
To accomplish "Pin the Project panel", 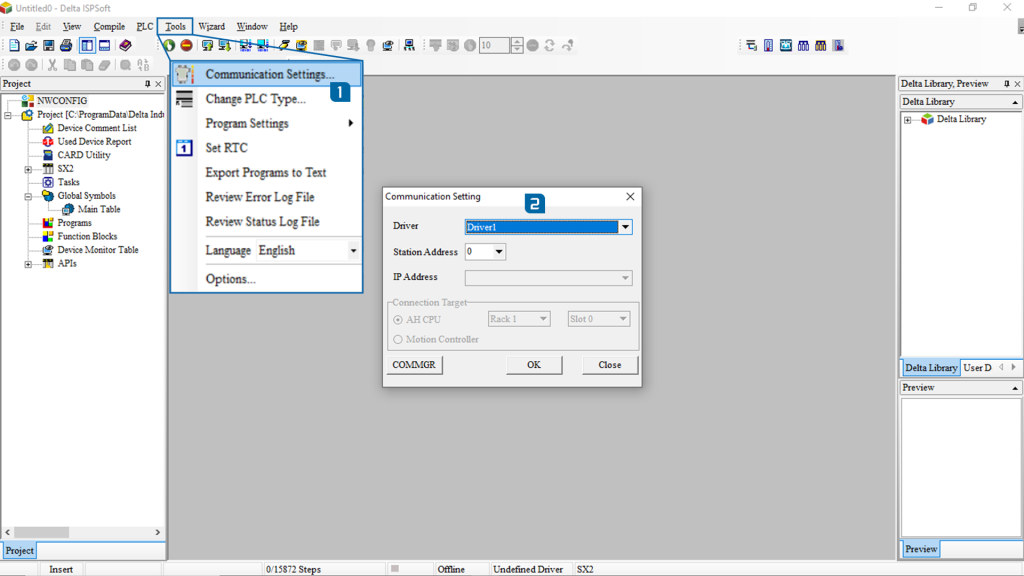I will tap(148, 84).
